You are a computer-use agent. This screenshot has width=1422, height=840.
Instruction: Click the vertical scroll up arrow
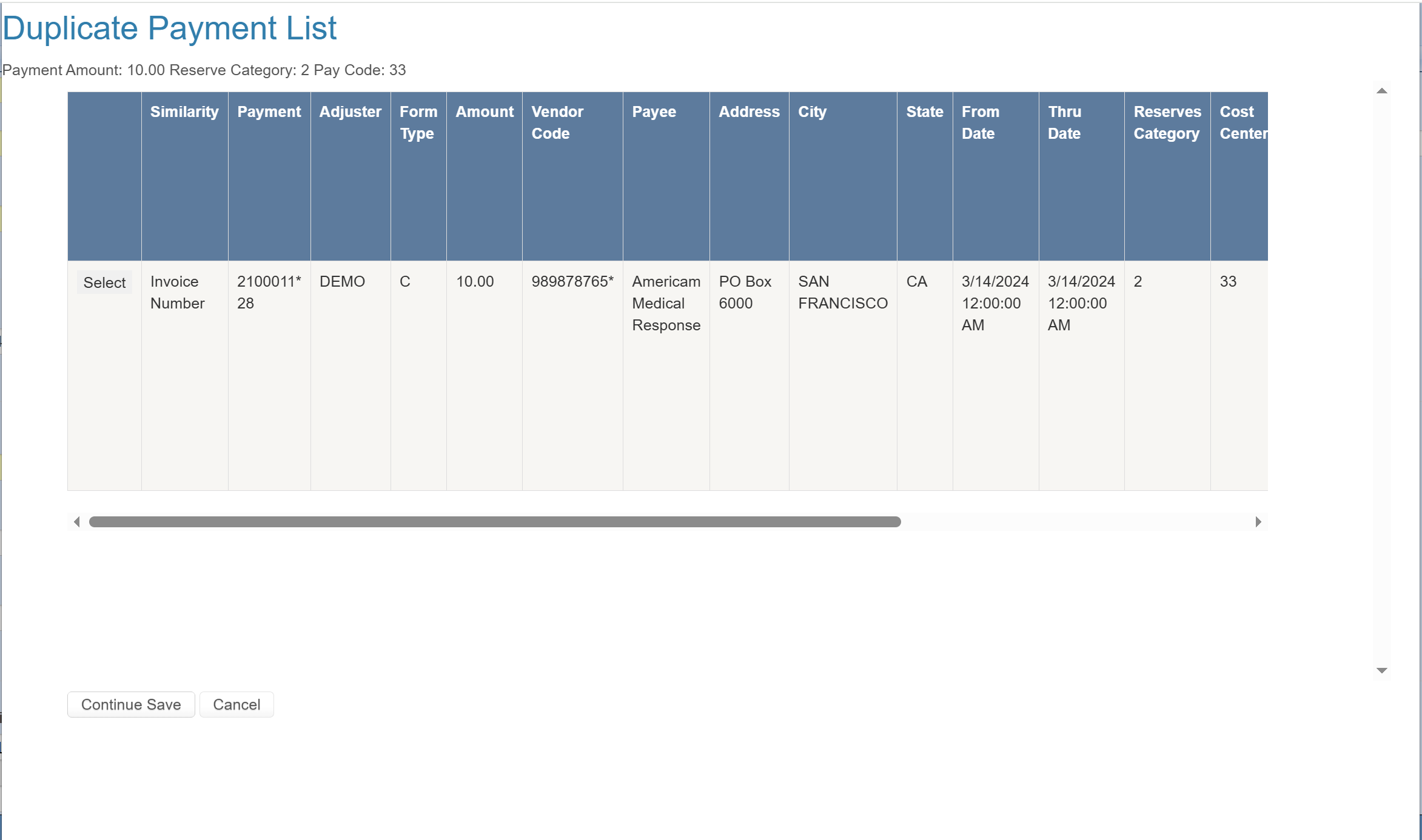pyautogui.click(x=1382, y=91)
